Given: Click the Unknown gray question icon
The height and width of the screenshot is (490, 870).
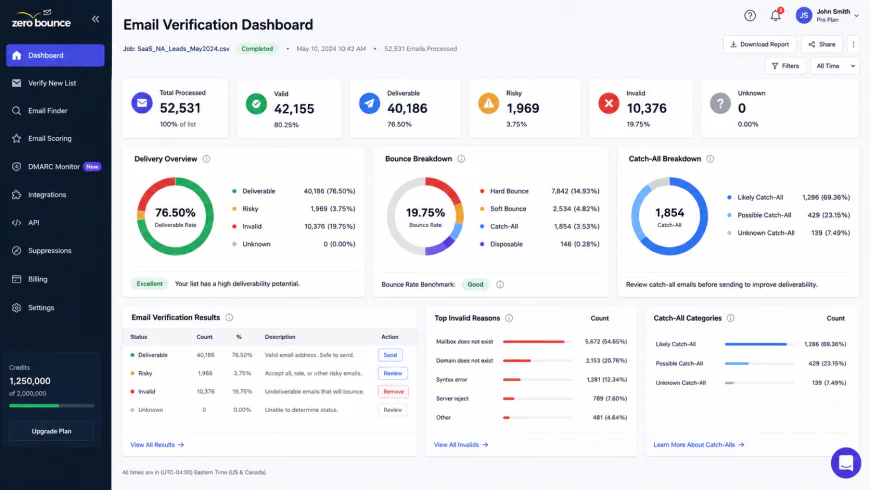Looking at the screenshot, I should 720,103.
